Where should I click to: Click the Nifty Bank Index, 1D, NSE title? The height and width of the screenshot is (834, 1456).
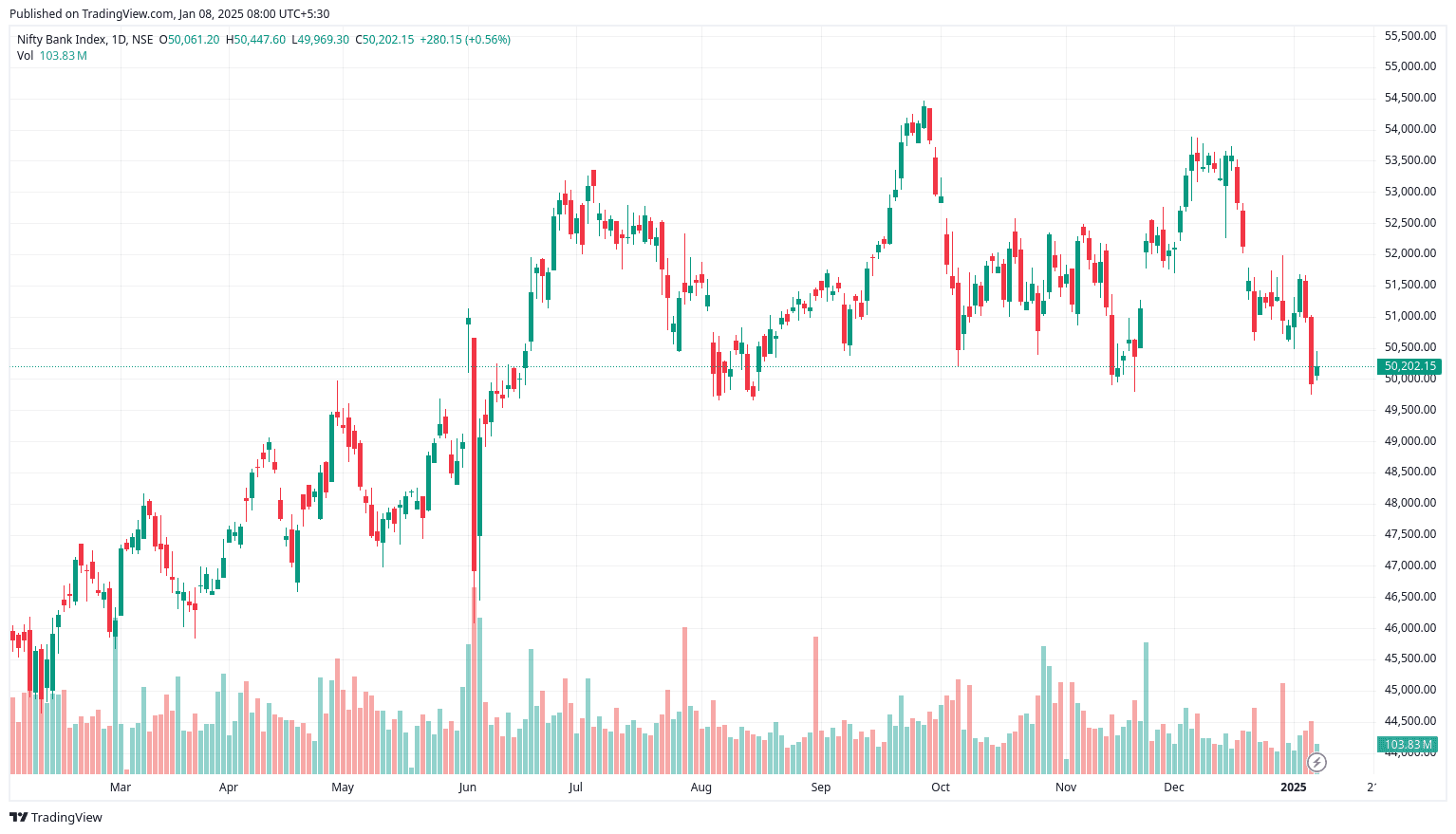85,40
